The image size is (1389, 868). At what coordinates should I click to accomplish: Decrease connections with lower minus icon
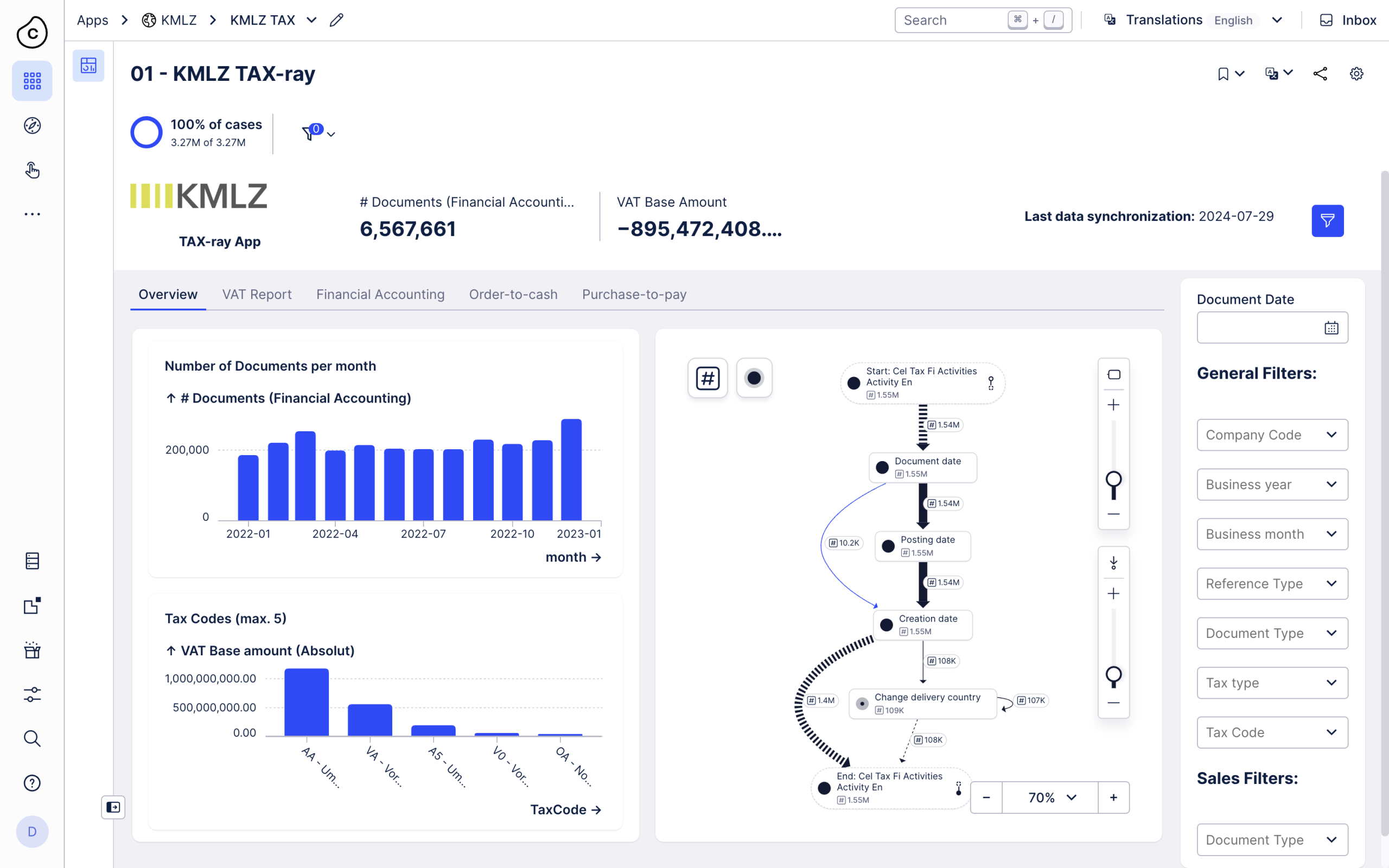(x=1113, y=703)
